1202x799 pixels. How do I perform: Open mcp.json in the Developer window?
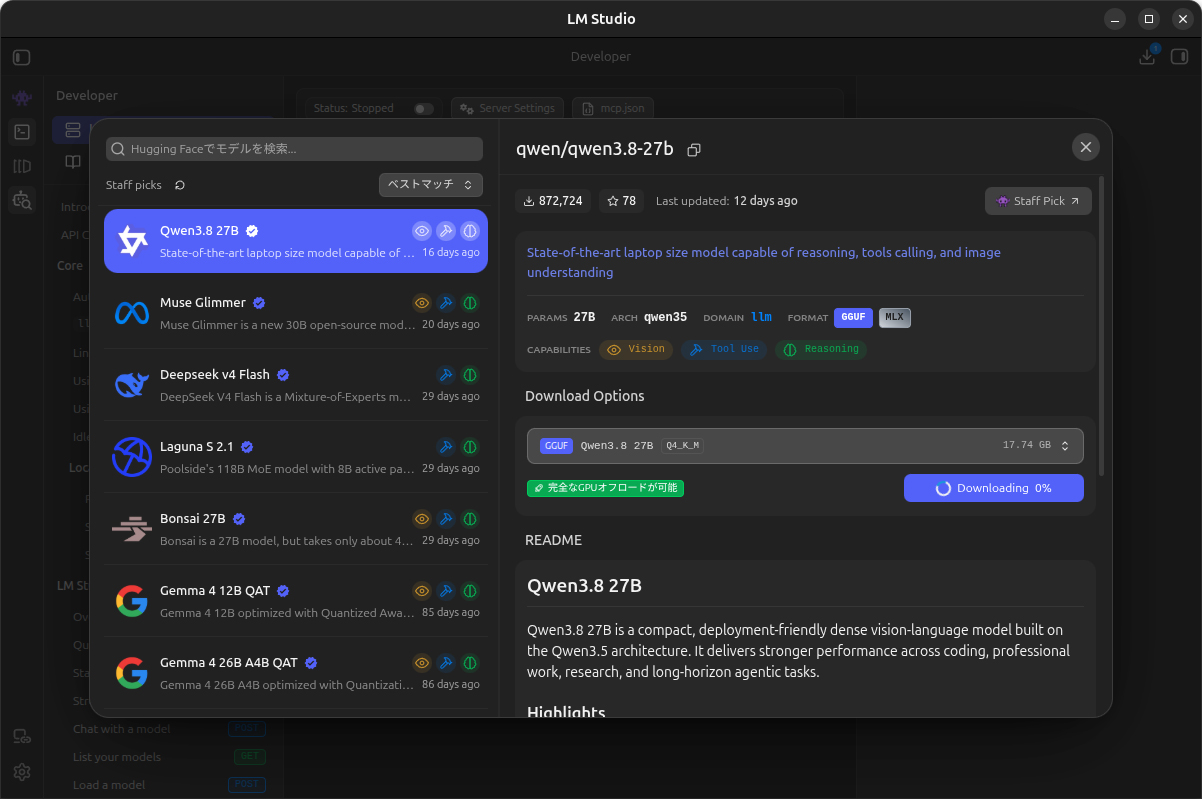click(613, 108)
